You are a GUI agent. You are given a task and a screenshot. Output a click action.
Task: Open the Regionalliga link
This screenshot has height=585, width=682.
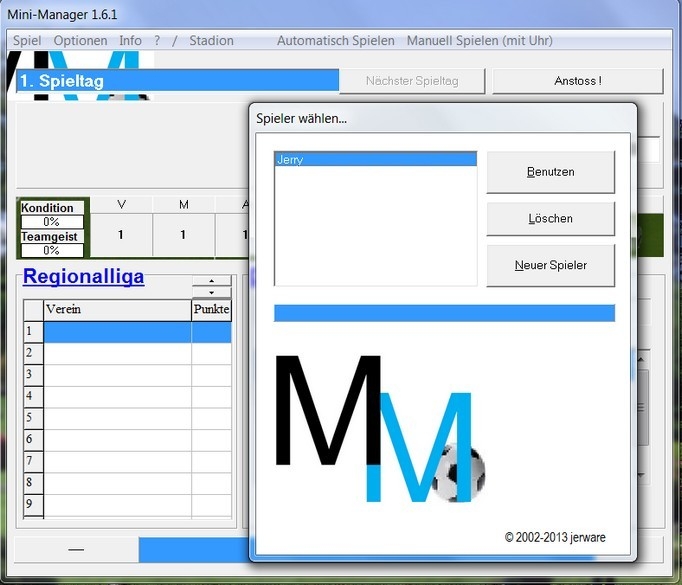[x=84, y=277]
